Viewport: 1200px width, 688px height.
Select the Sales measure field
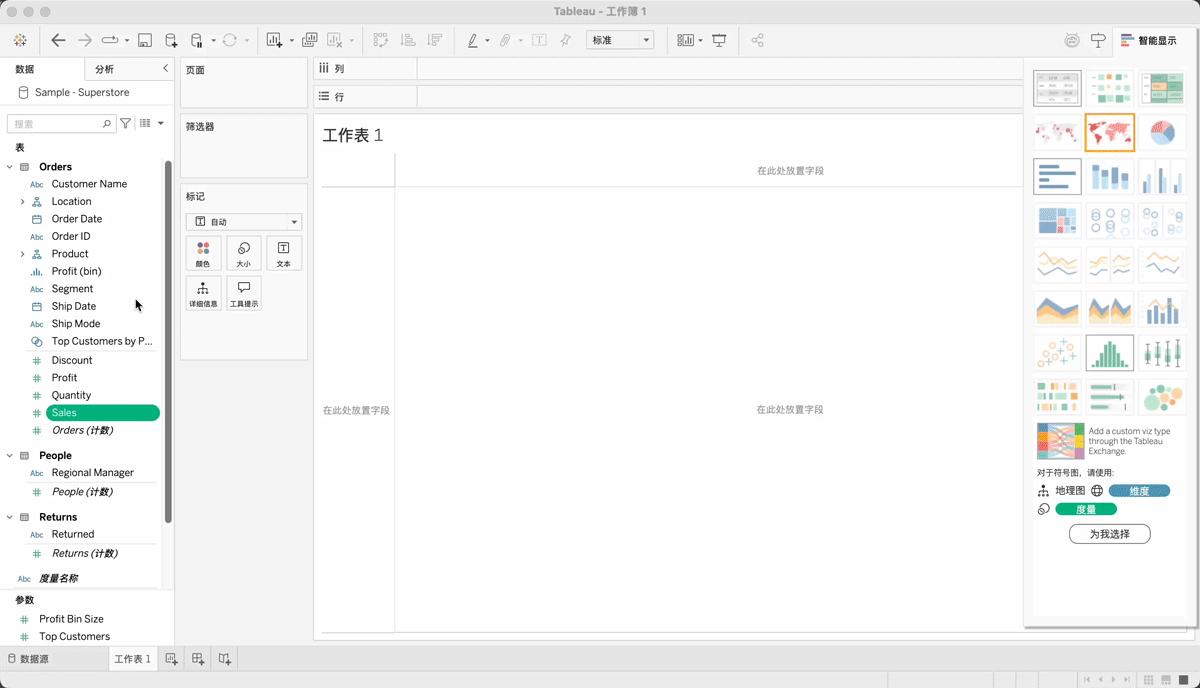tap(102, 413)
